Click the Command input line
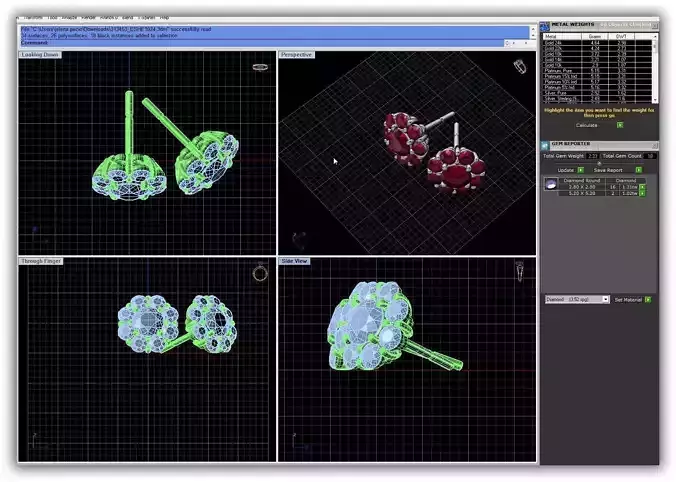 pyautogui.click(x=262, y=43)
